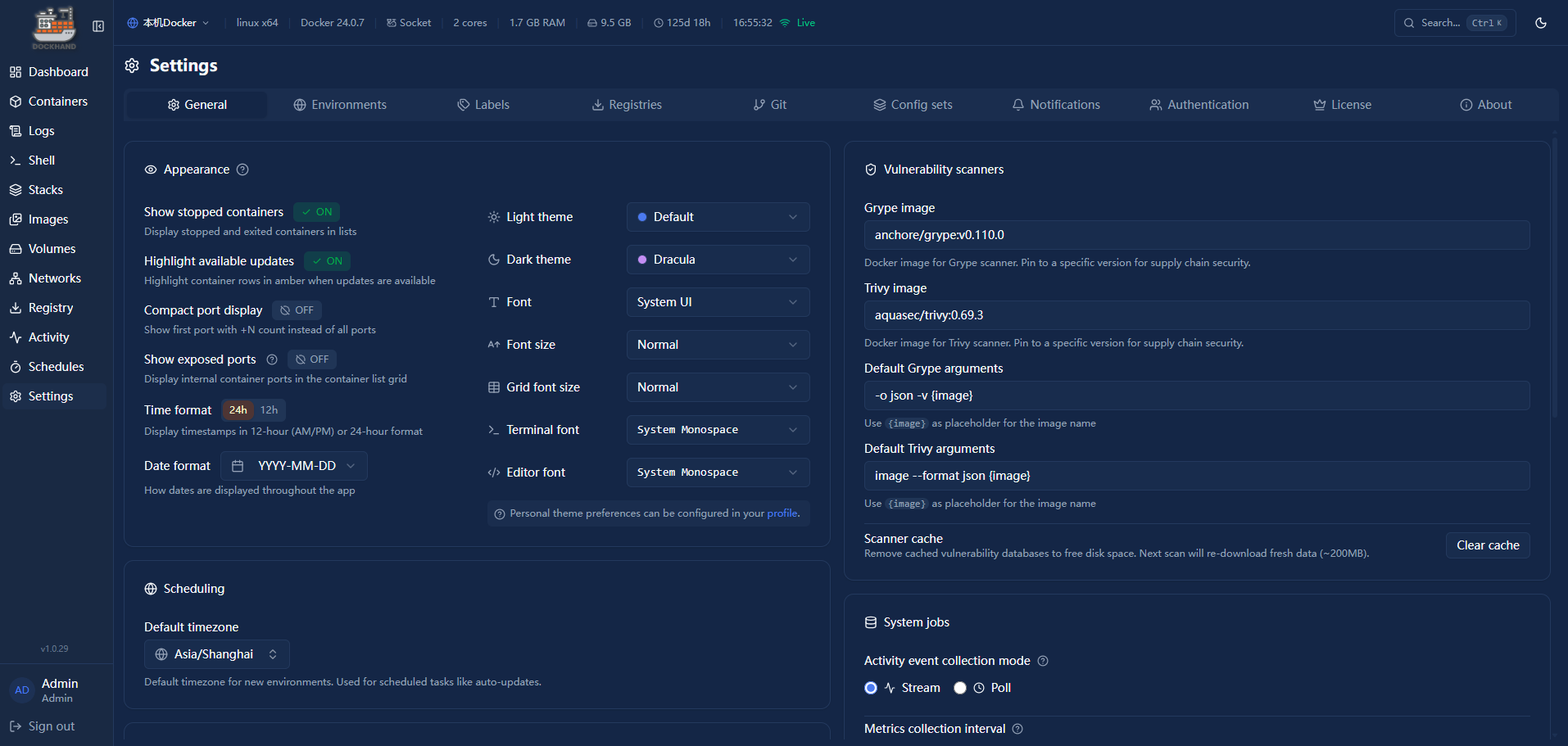Select 24h time format
1568x746 pixels.
pyautogui.click(x=238, y=410)
